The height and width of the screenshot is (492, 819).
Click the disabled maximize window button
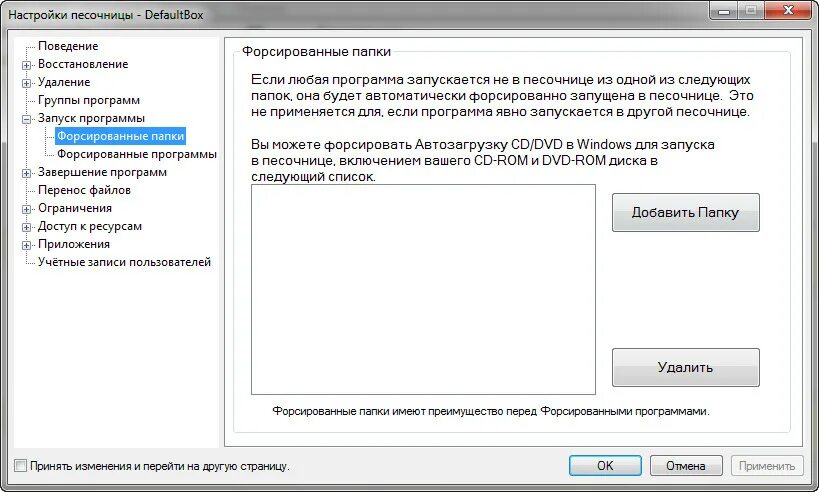coord(751,10)
